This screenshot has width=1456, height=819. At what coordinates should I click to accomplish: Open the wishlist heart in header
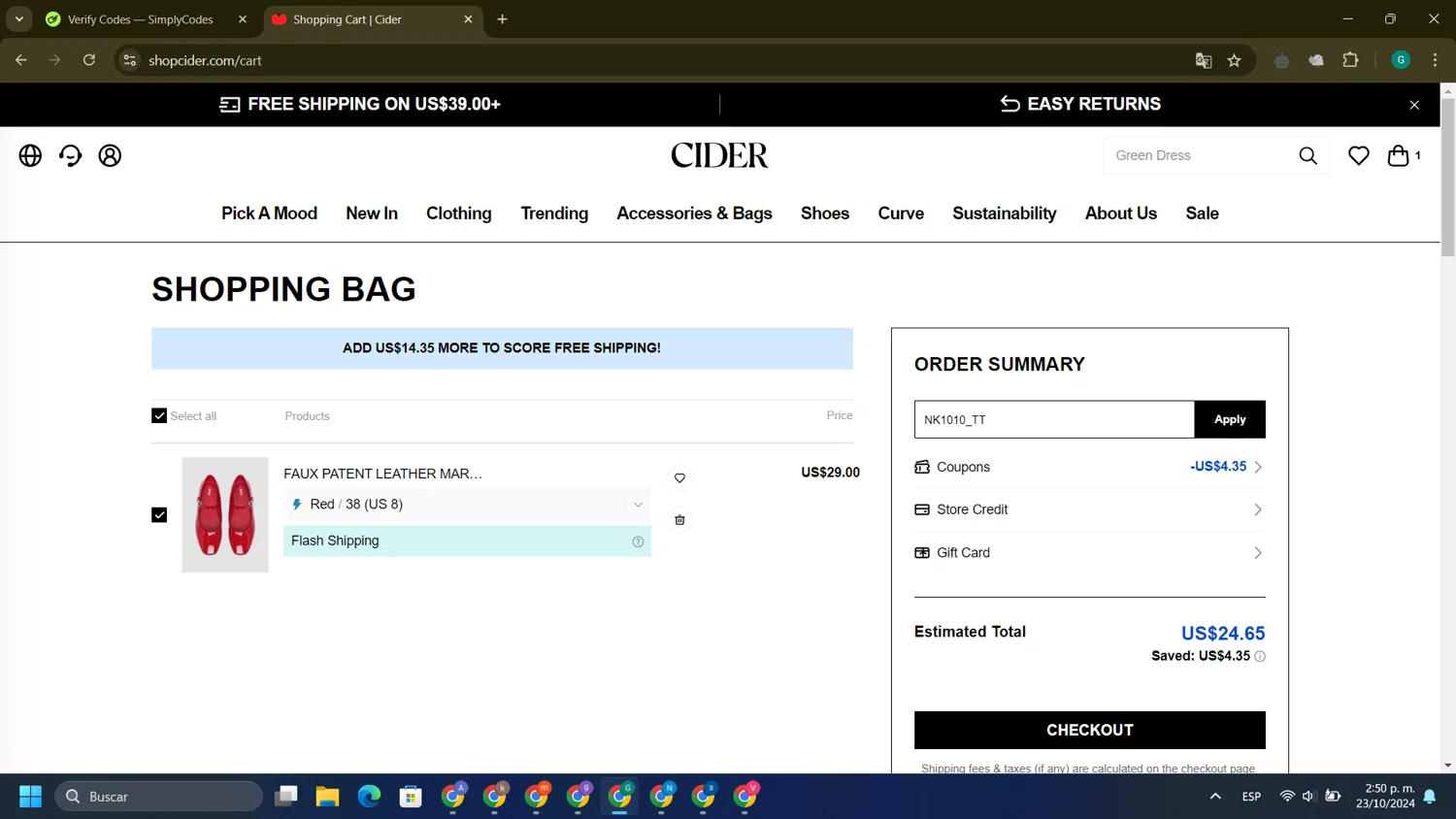1358,155
